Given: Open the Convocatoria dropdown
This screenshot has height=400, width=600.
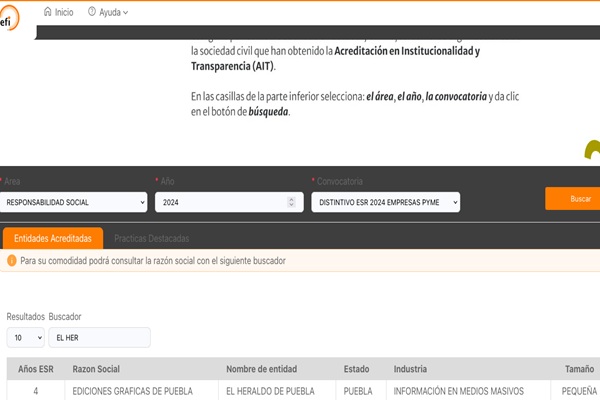Looking at the screenshot, I should coord(386,202).
